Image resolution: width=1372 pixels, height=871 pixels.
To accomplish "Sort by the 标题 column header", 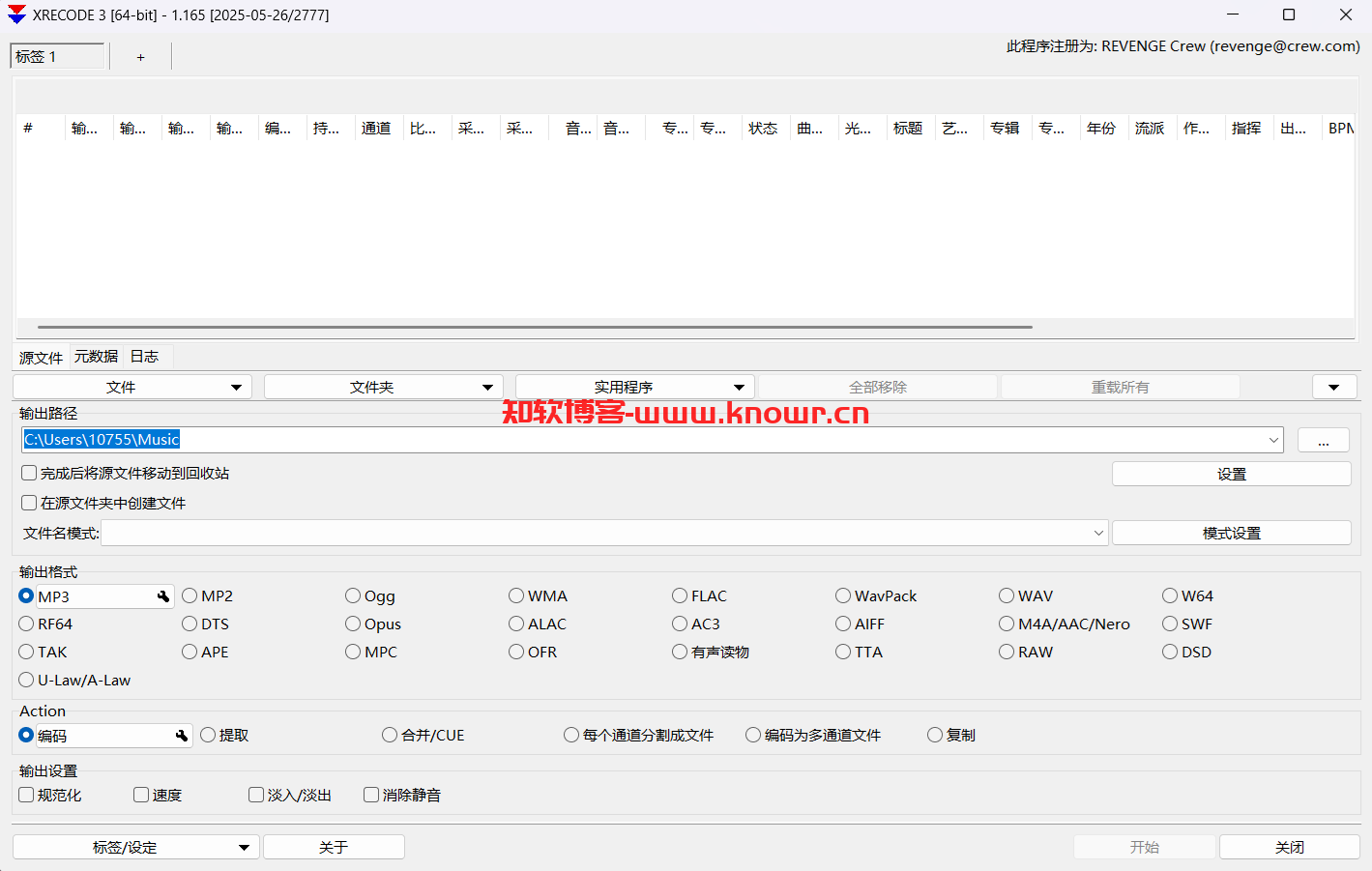I will 911,129.
